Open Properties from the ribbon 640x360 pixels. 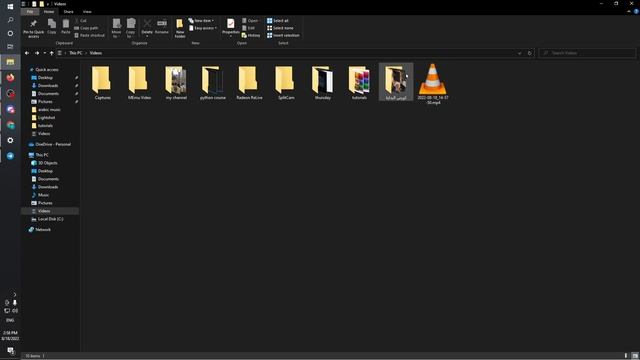tap(231, 28)
